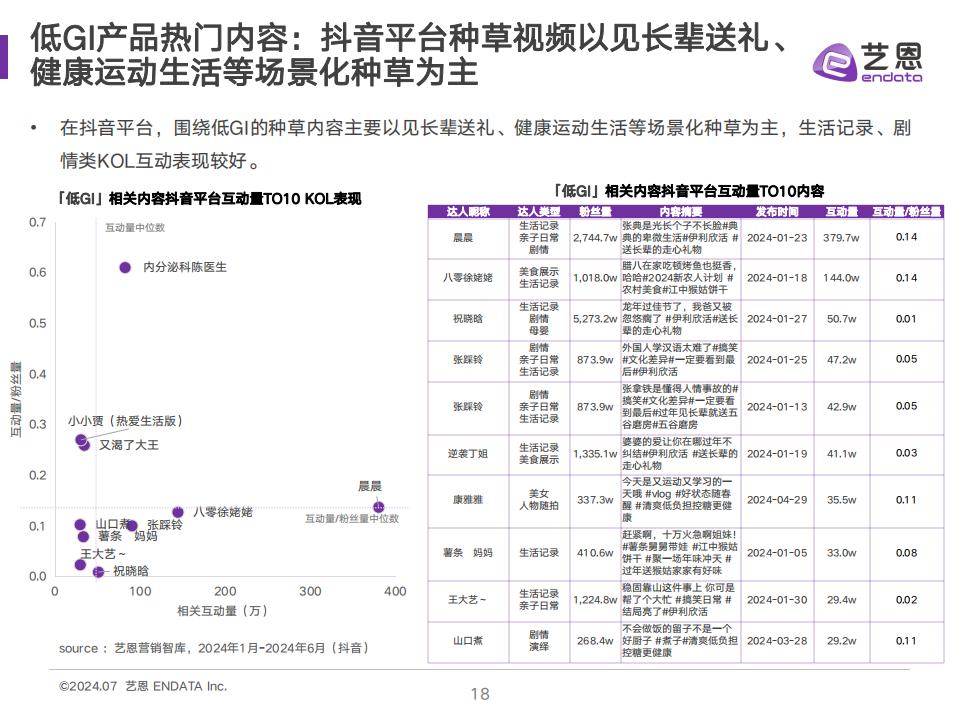The width and height of the screenshot is (960, 720).
Task: Click the 41.1w interaction value
Action: tap(841, 454)
